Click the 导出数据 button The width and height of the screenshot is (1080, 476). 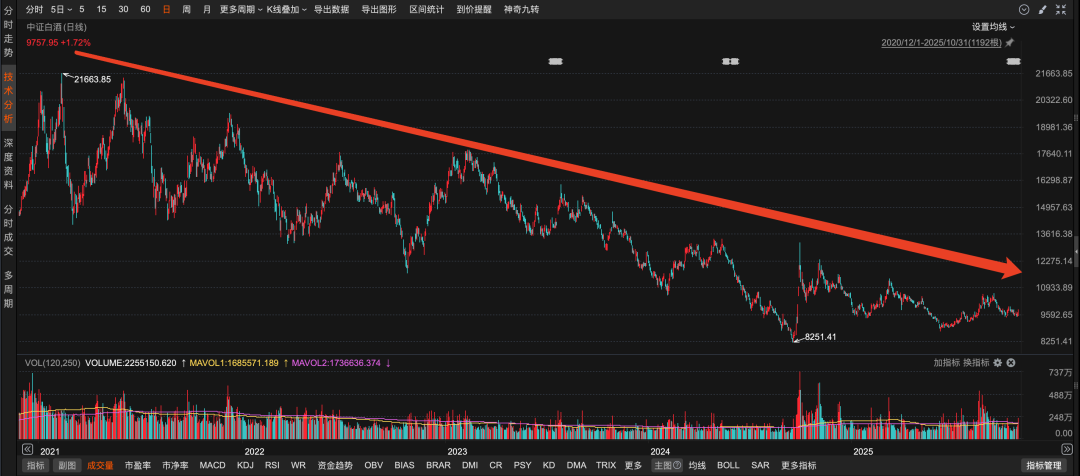331,9
